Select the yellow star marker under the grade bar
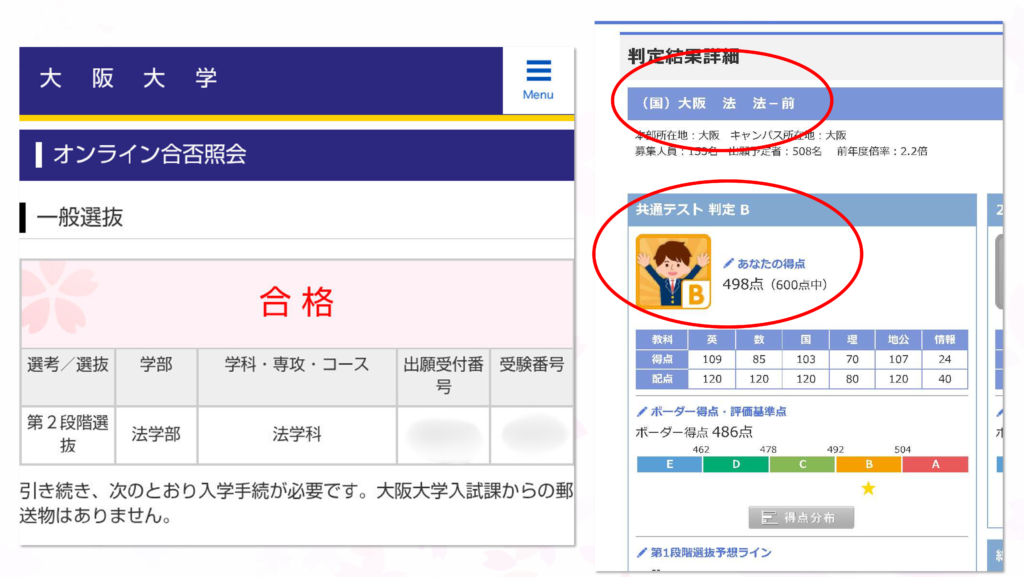Image resolution: width=1024 pixels, height=577 pixels. tap(869, 489)
